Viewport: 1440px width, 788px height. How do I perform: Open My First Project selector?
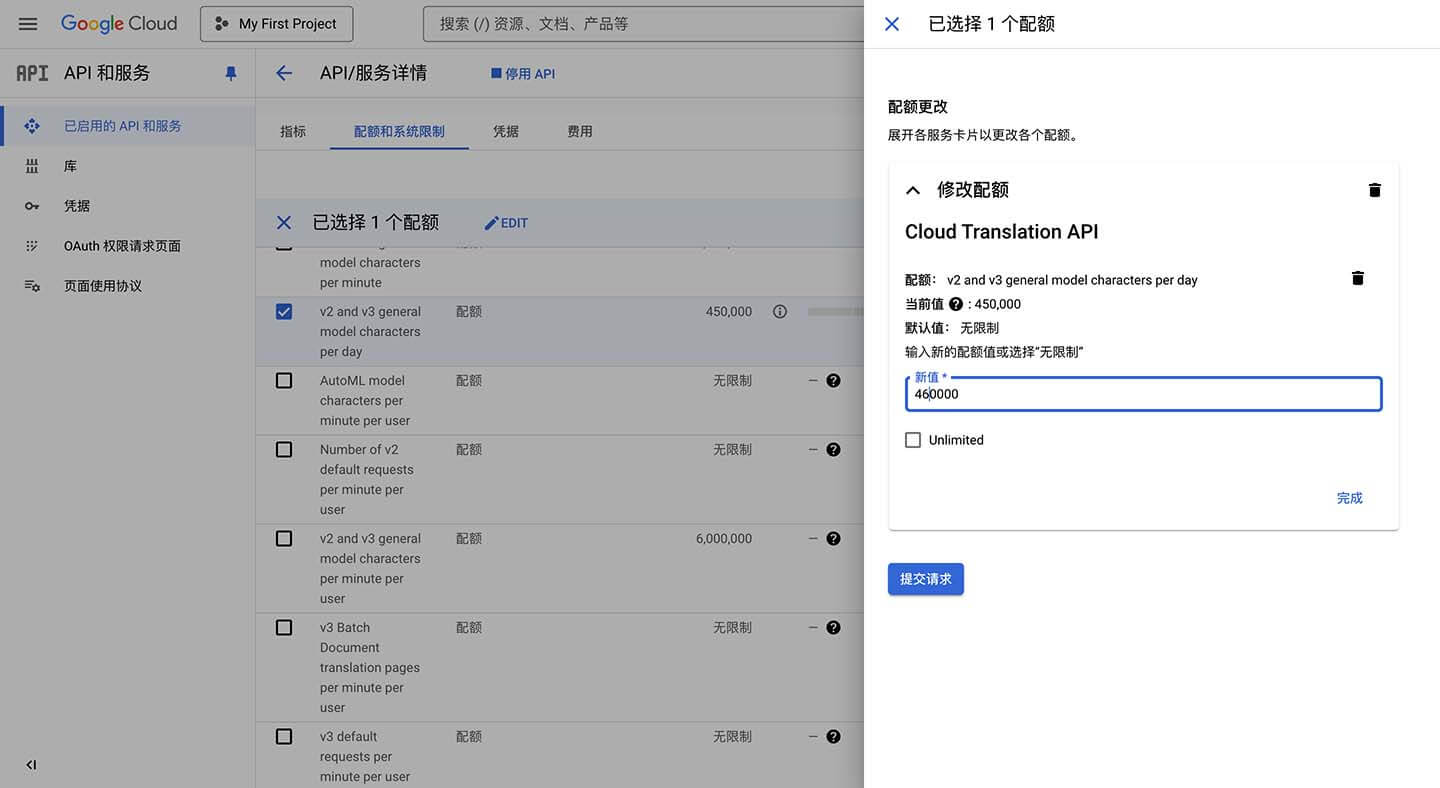coord(276,24)
